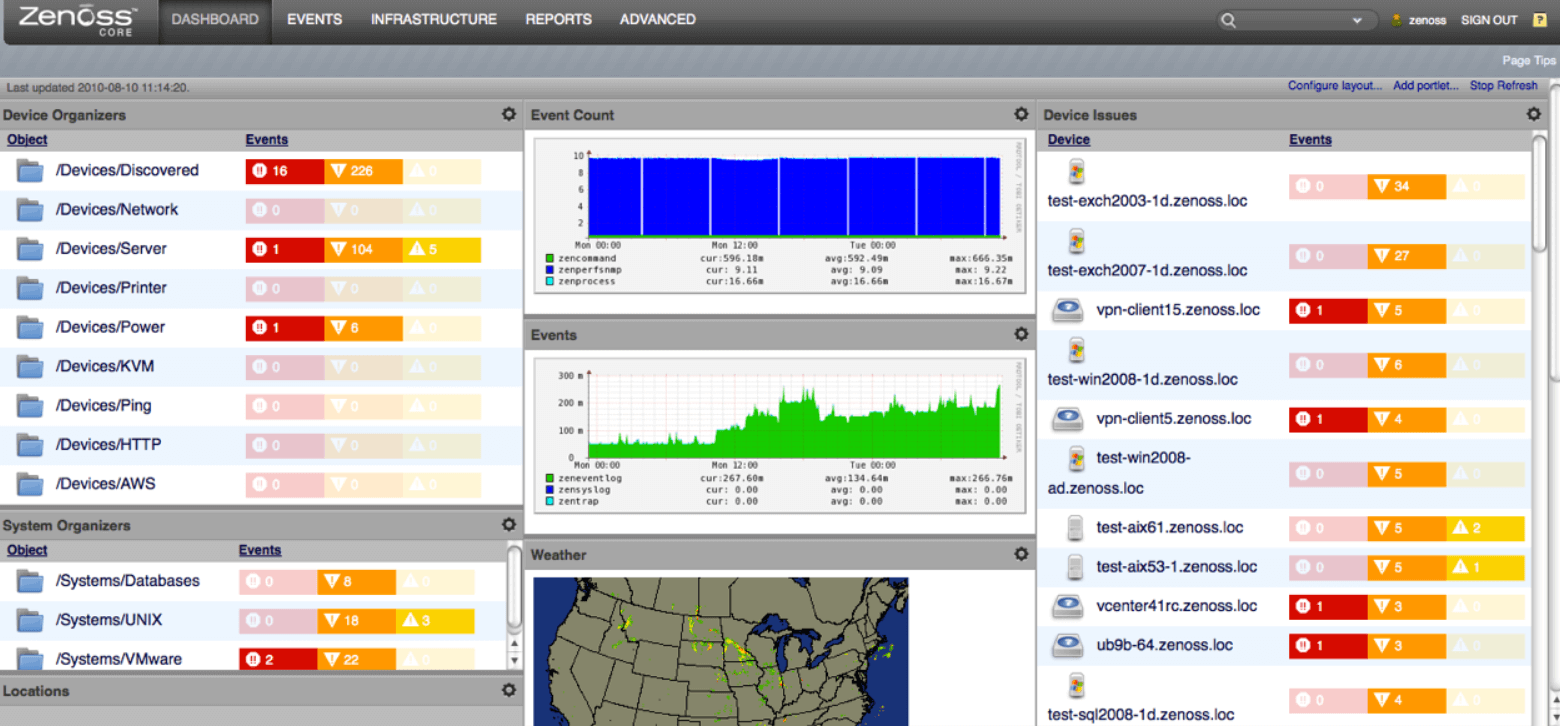1560x726 pixels.
Task: Click server icon for test-aix61.zenoss.loc
Action: [x=1075, y=528]
